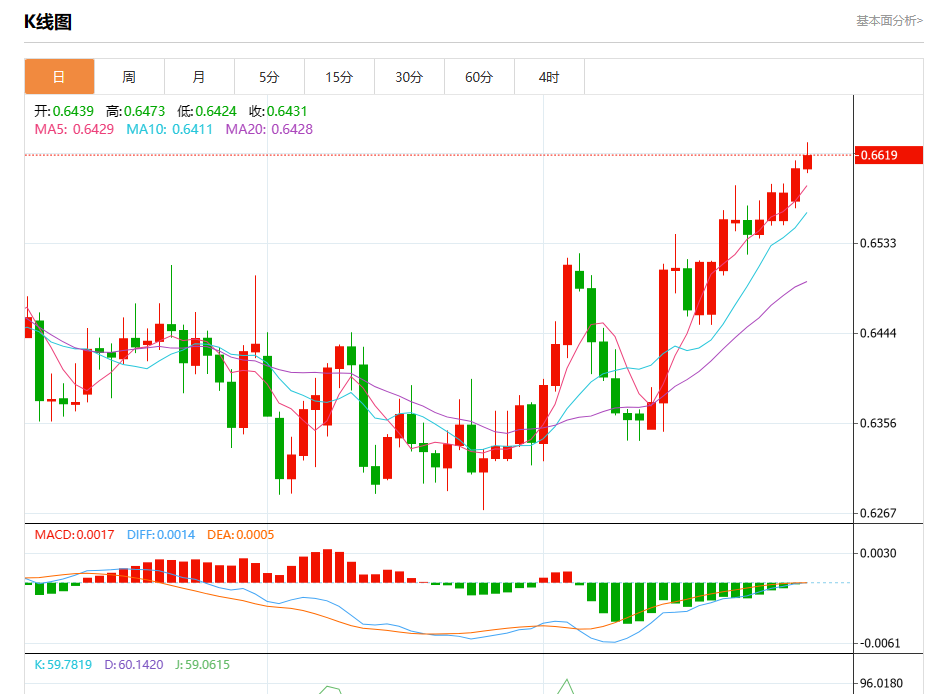Open the 基本面分析> link
Screen dimensions: 952x694
pyautogui.click(x=889, y=21)
